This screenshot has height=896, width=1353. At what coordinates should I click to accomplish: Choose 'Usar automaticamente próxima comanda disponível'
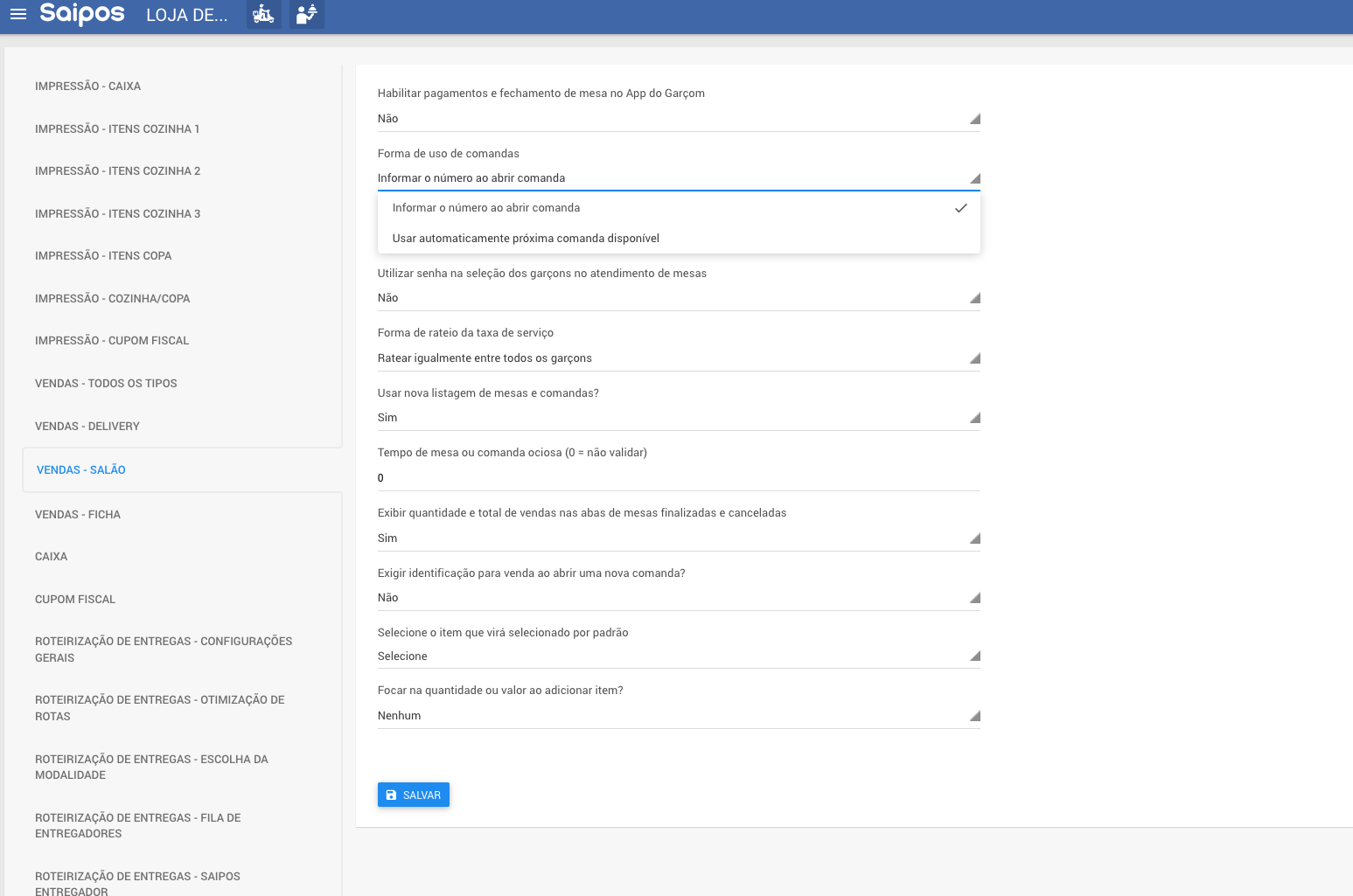click(x=526, y=239)
